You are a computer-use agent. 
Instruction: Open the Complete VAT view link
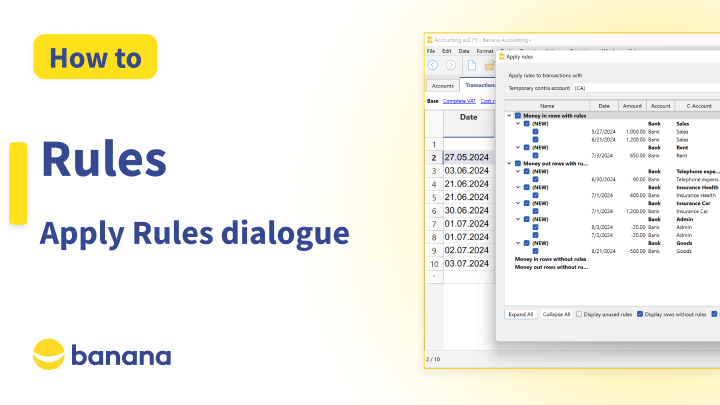click(459, 101)
